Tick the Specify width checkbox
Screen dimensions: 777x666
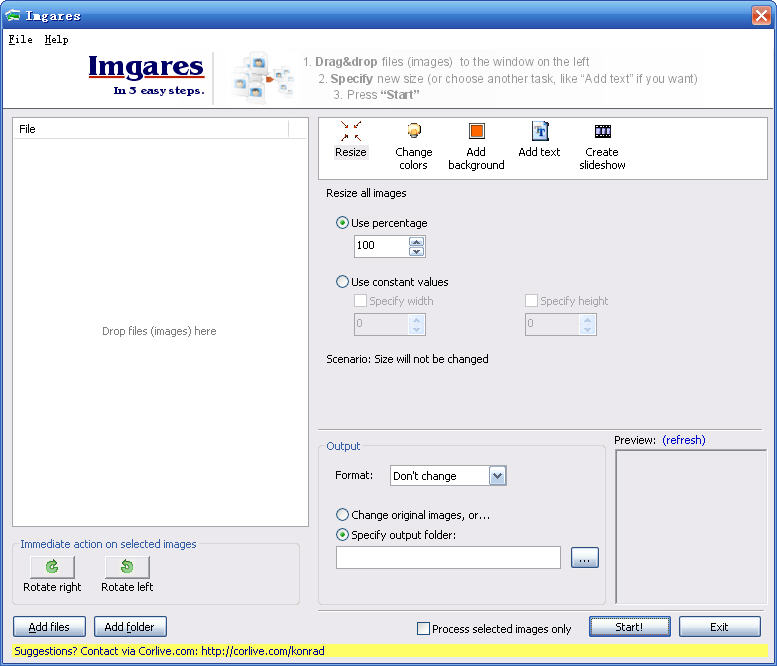pyautogui.click(x=360, y=301)
